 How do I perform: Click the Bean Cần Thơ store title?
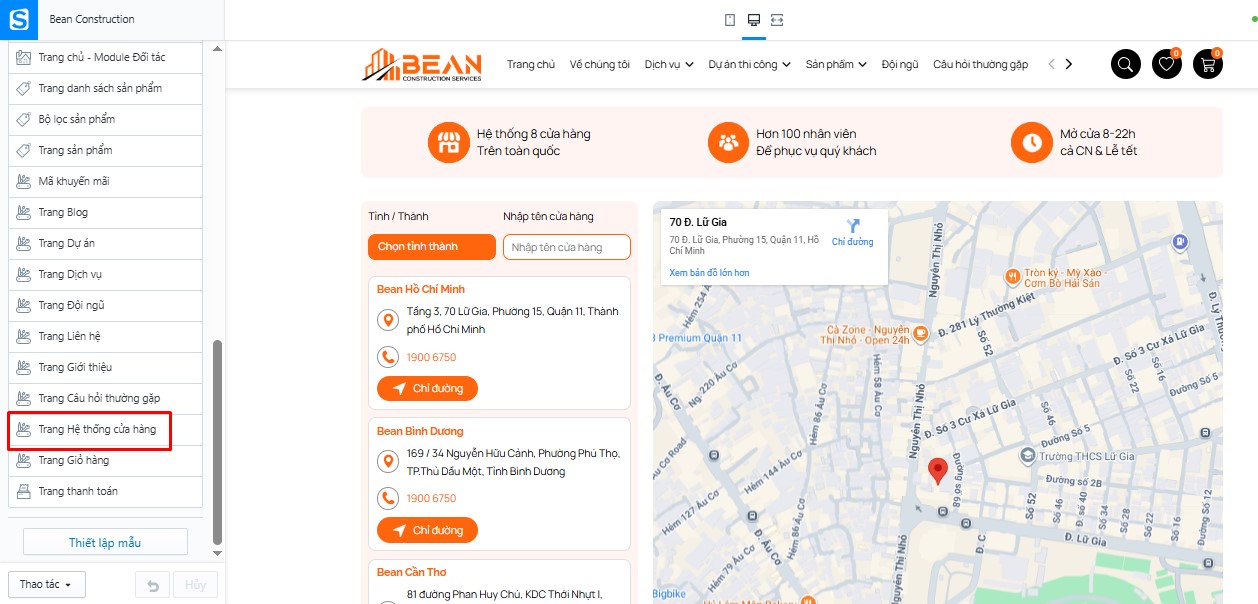click(412, 572)
